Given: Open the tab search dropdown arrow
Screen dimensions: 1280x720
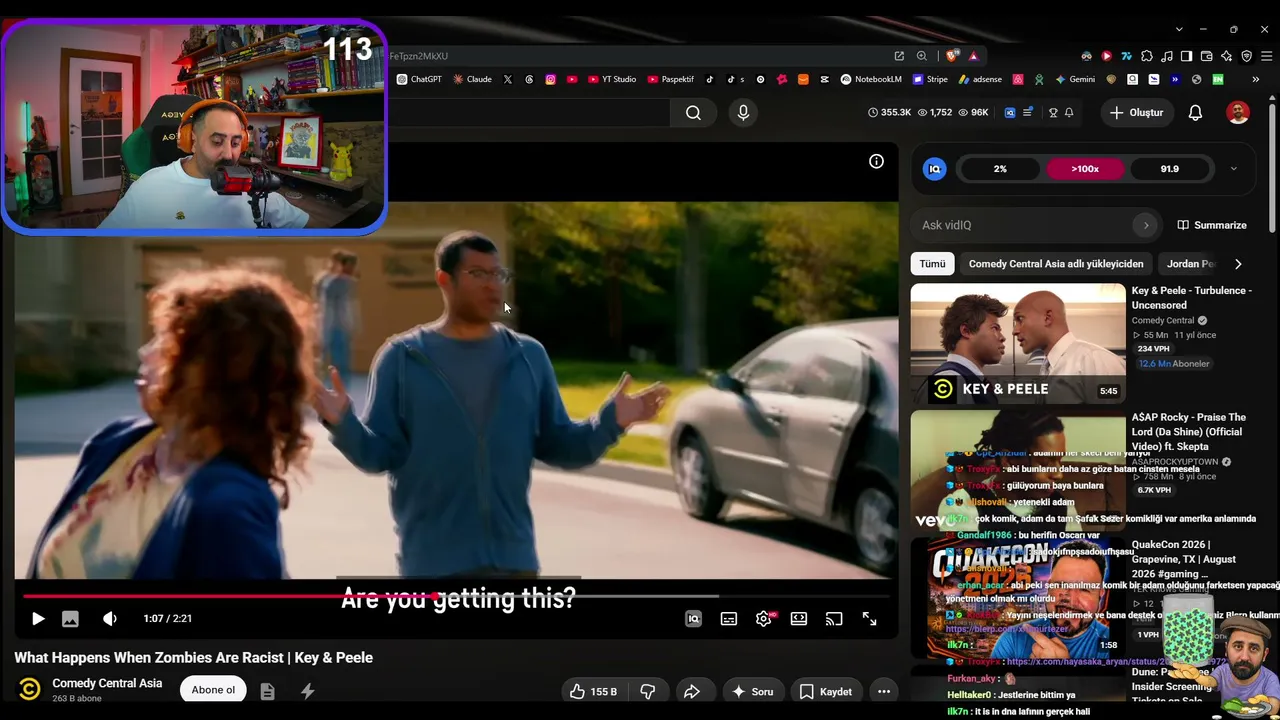Looking at the screenshot, I should [1179, 29].
